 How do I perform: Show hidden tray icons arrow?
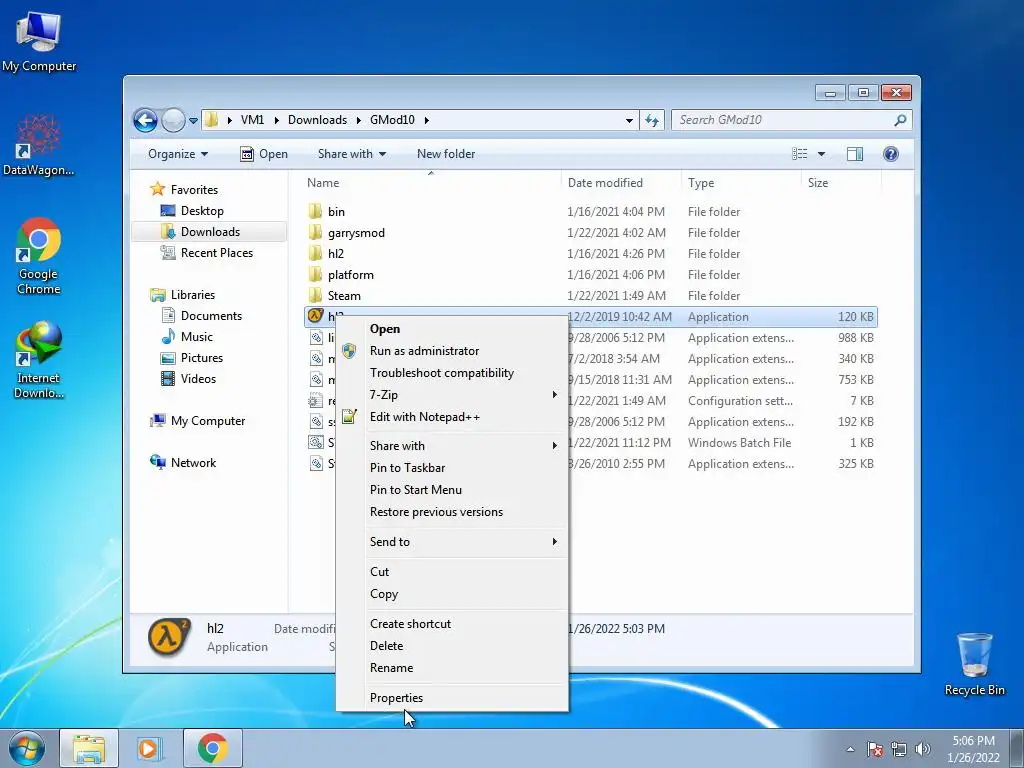pos(850,750)
